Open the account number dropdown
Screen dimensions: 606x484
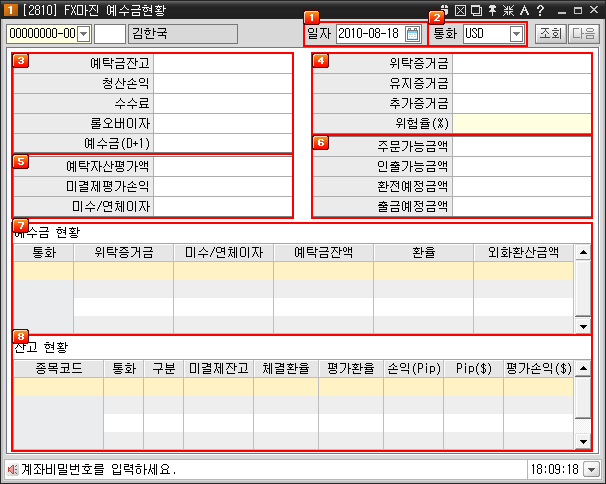pos(83,34)
